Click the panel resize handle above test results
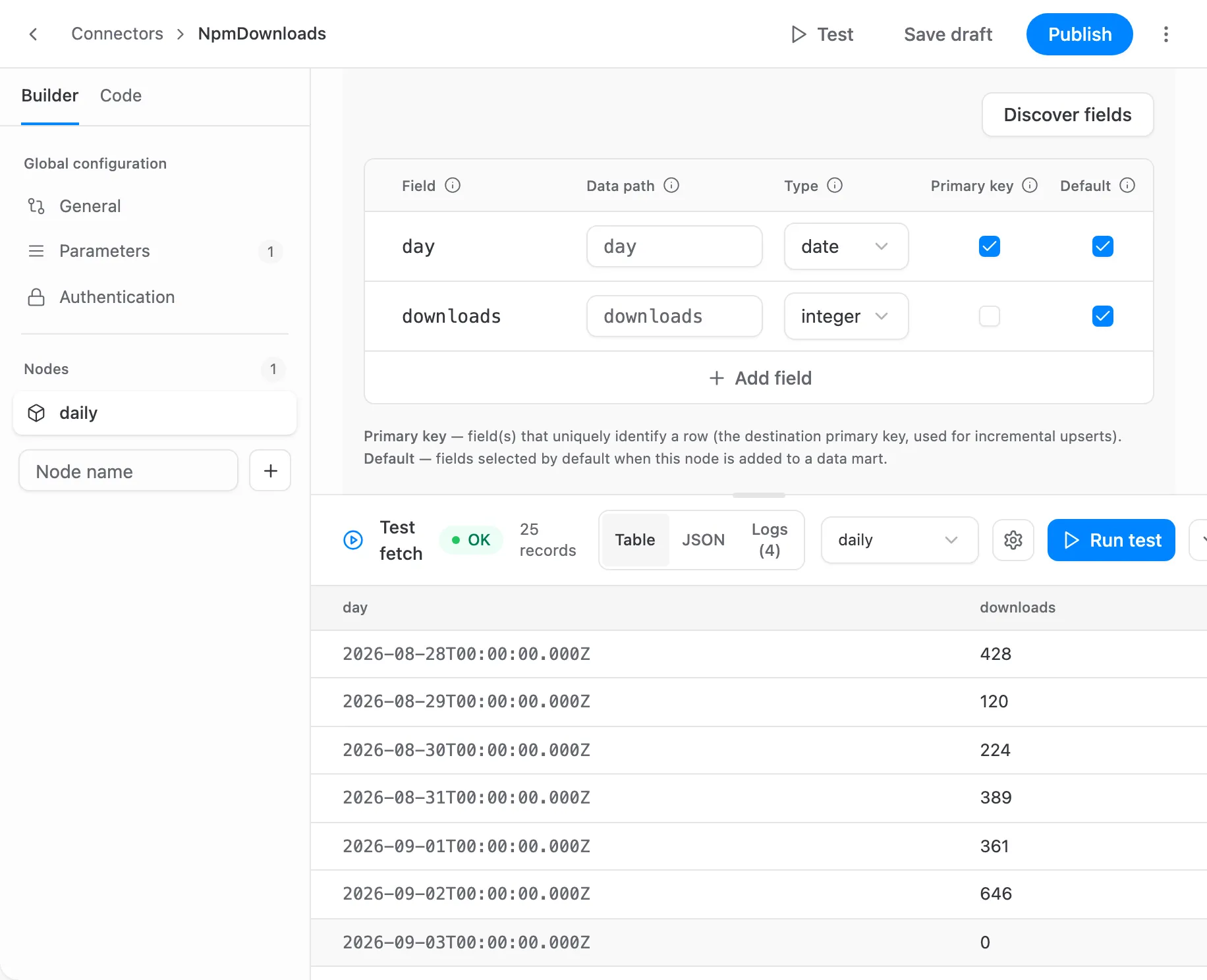This screenshot has width=1207, height=980. click(759, 495)
